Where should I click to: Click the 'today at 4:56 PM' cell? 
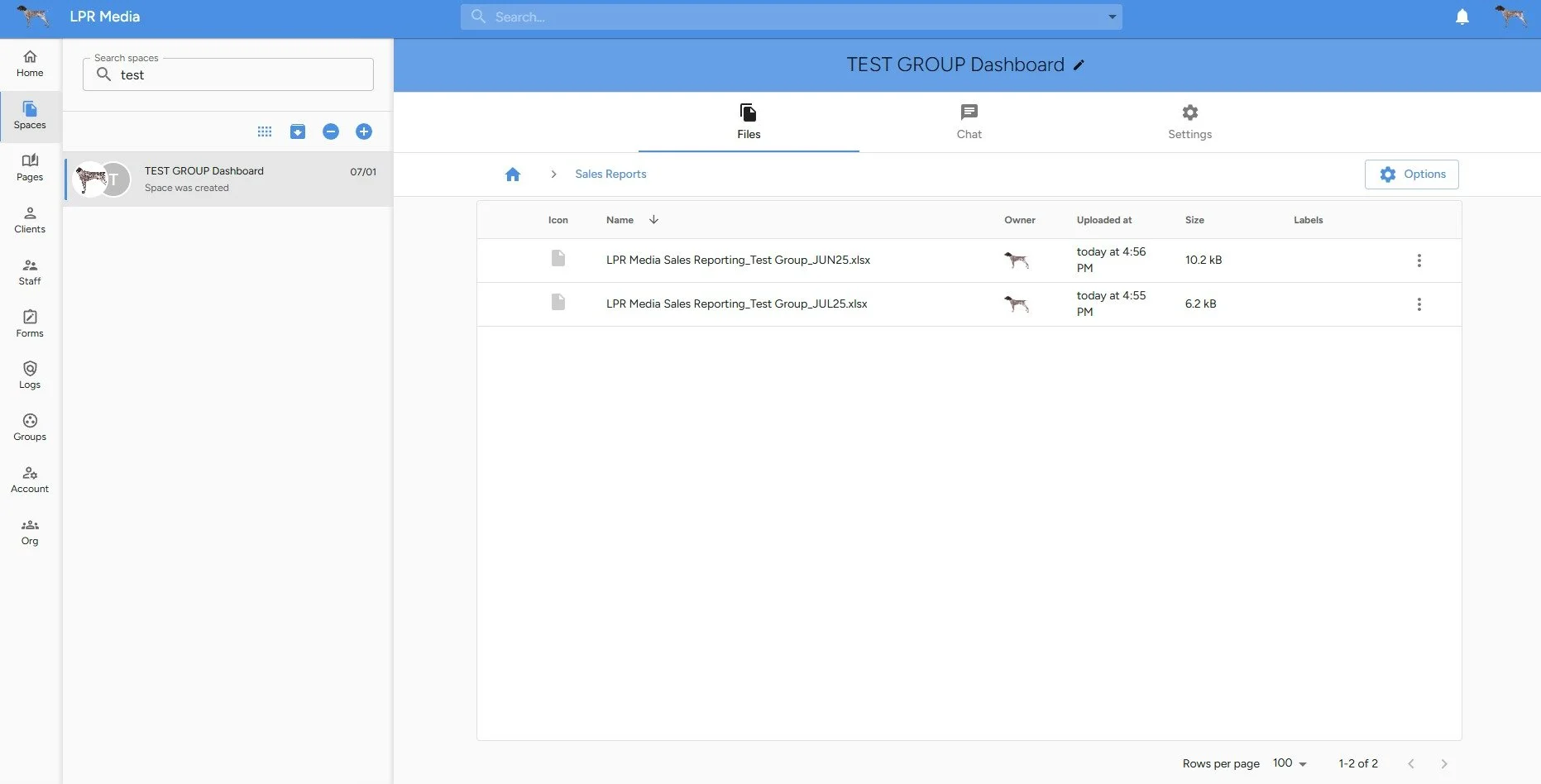(x=1111, y=260)
